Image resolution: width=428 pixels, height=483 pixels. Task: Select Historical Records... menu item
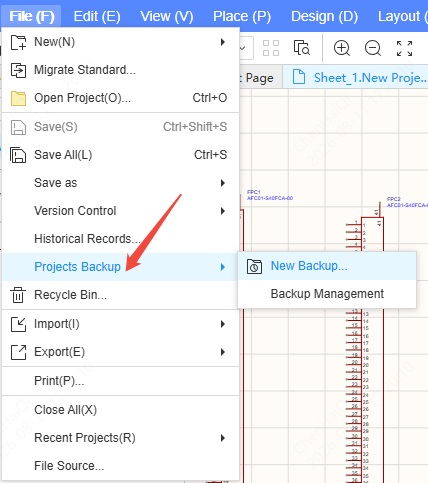121,239
